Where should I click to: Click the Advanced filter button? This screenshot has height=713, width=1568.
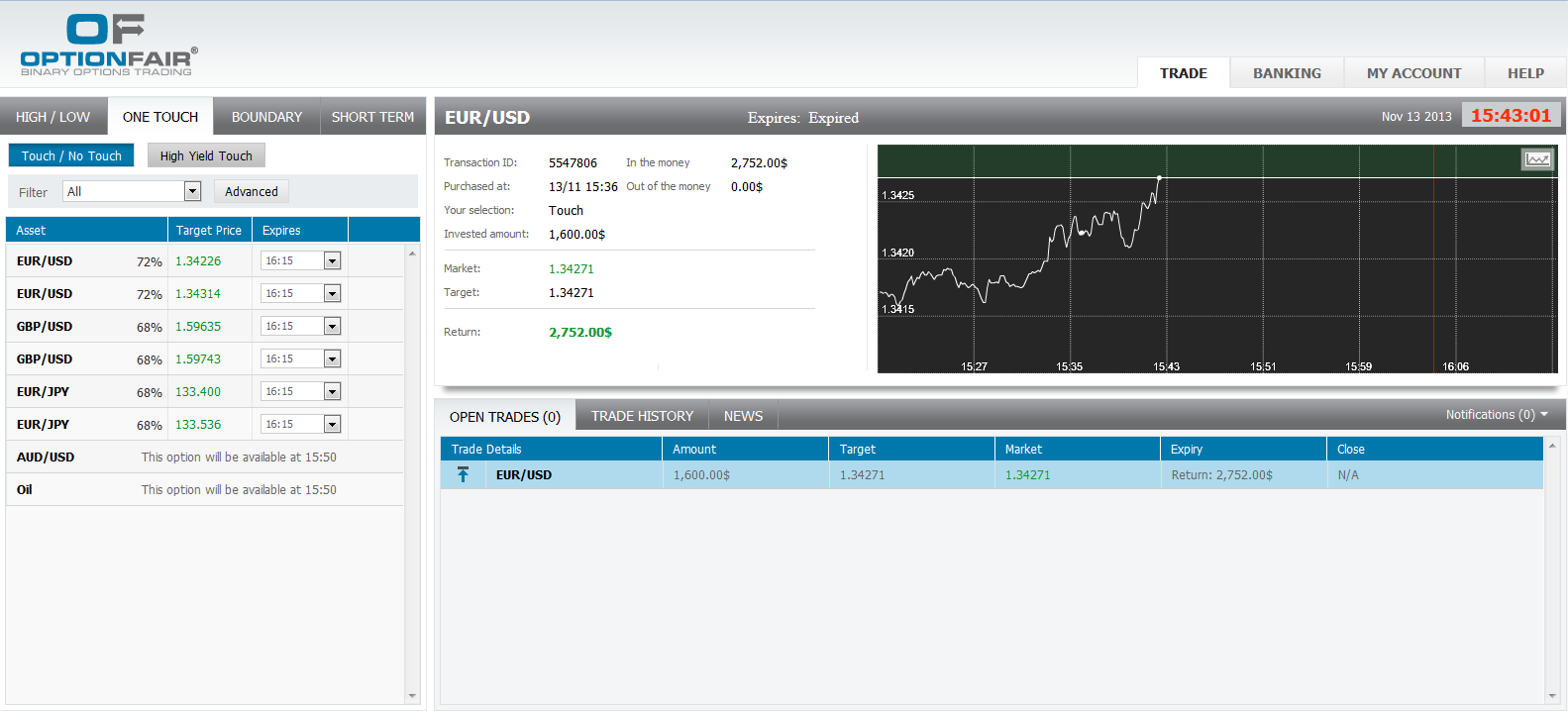pos(252,191)
